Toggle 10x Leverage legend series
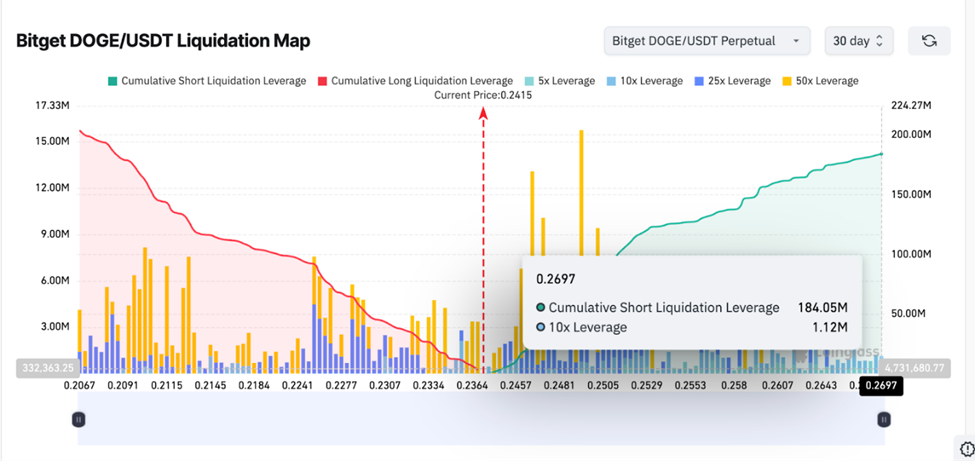975x461 pixels. click(x=645, y=81)
